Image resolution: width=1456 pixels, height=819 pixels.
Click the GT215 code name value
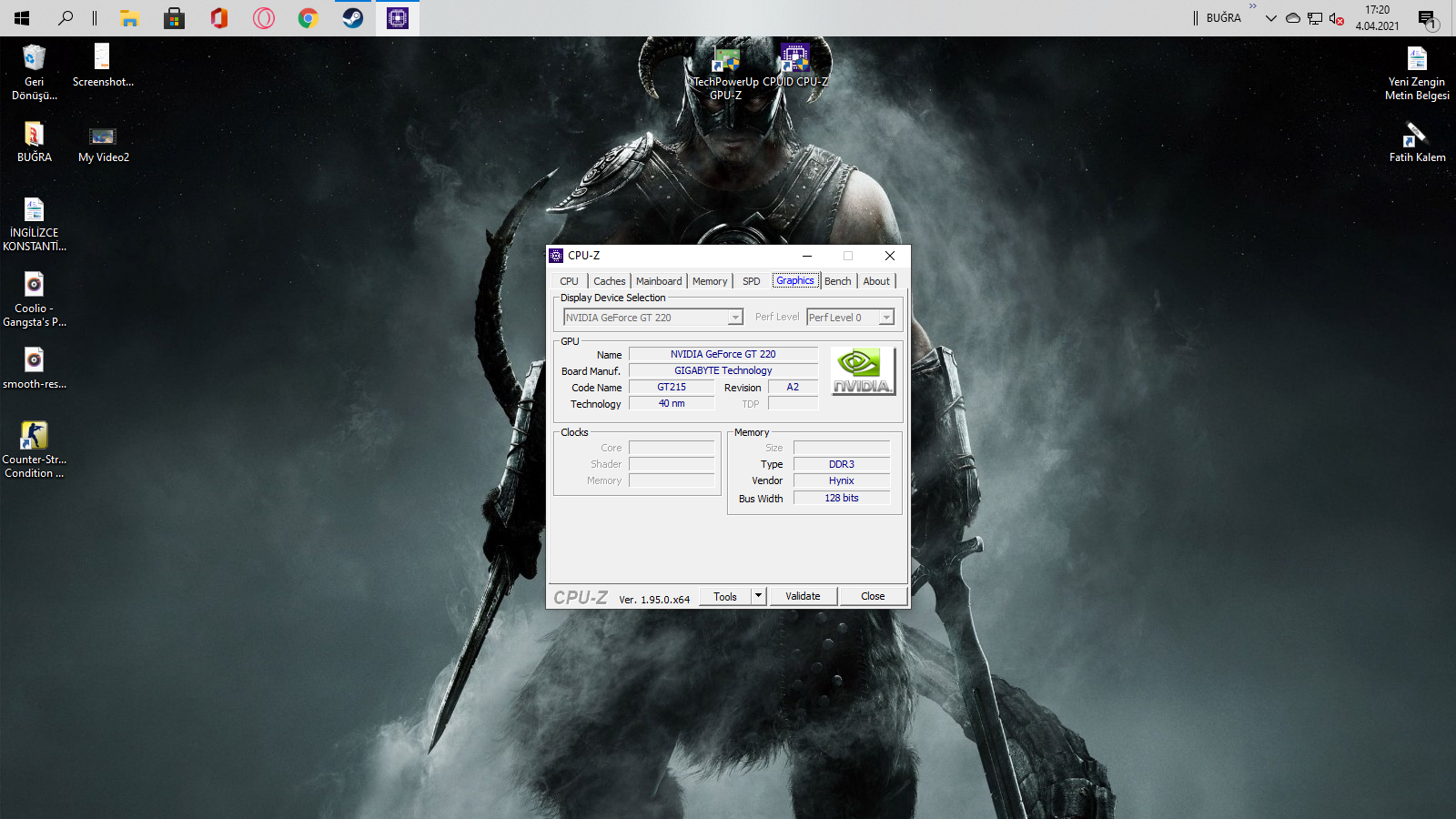(x=672, y=387)
